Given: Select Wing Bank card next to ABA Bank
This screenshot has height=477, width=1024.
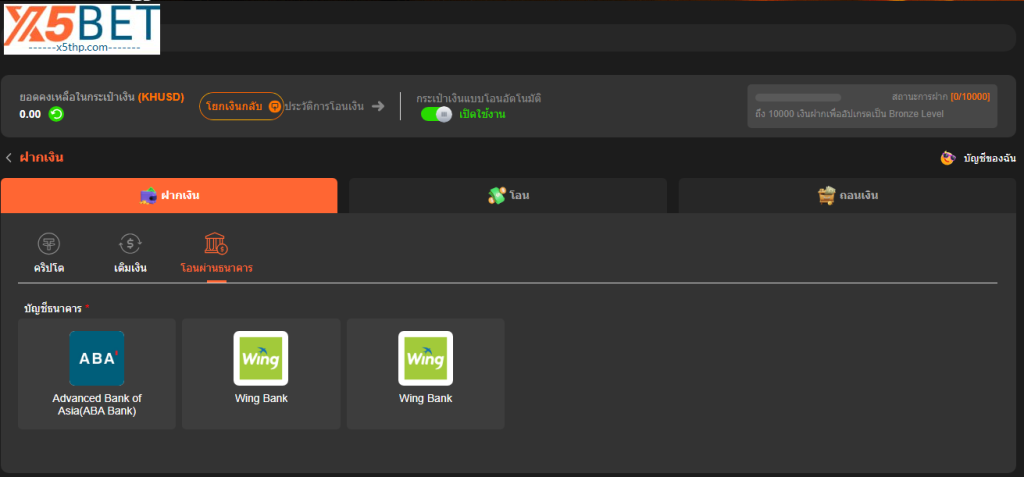Looking at the screenshot, I should coord(261,373).
